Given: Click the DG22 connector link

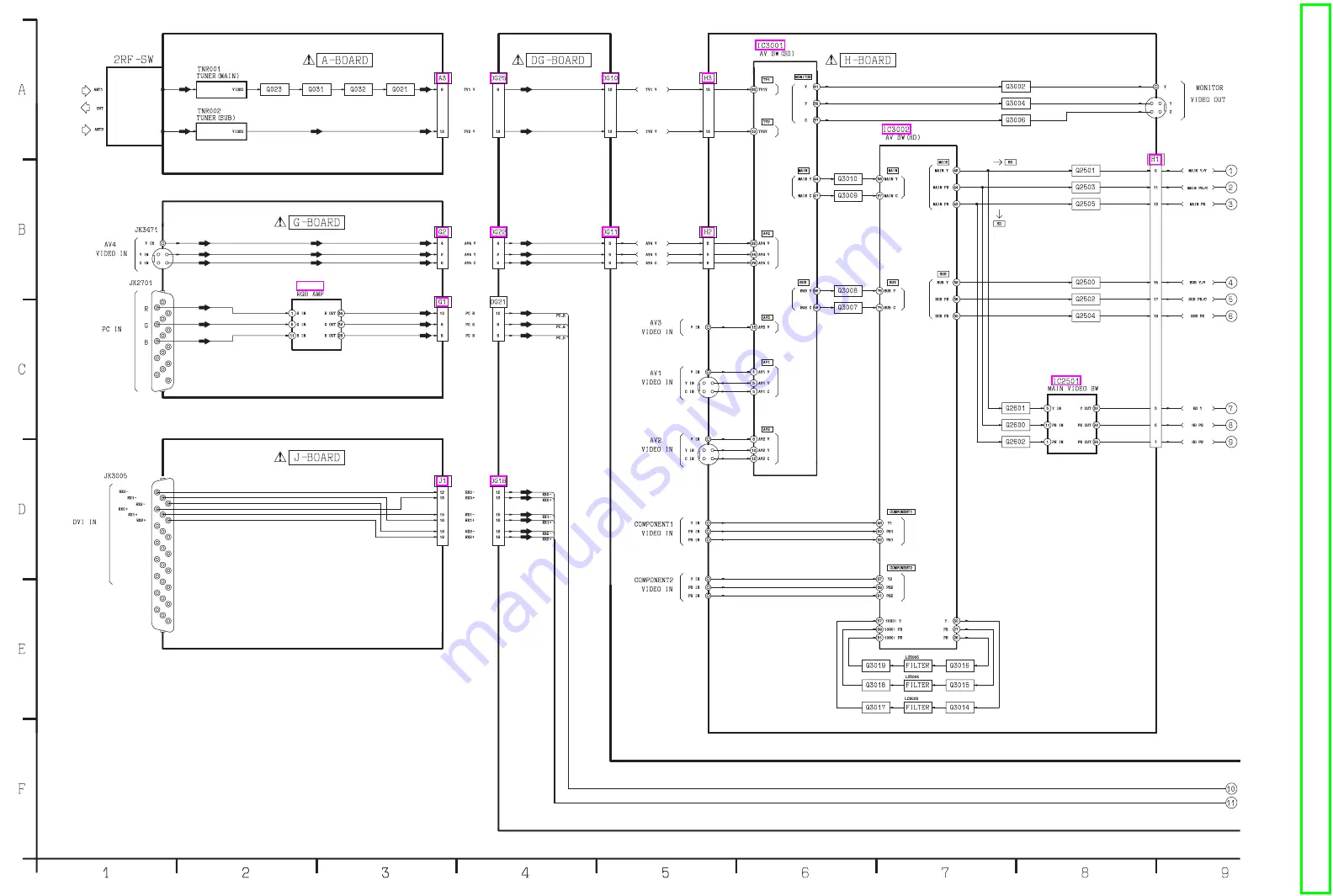Looking at the screenshot, I should (x=498, y=232).
